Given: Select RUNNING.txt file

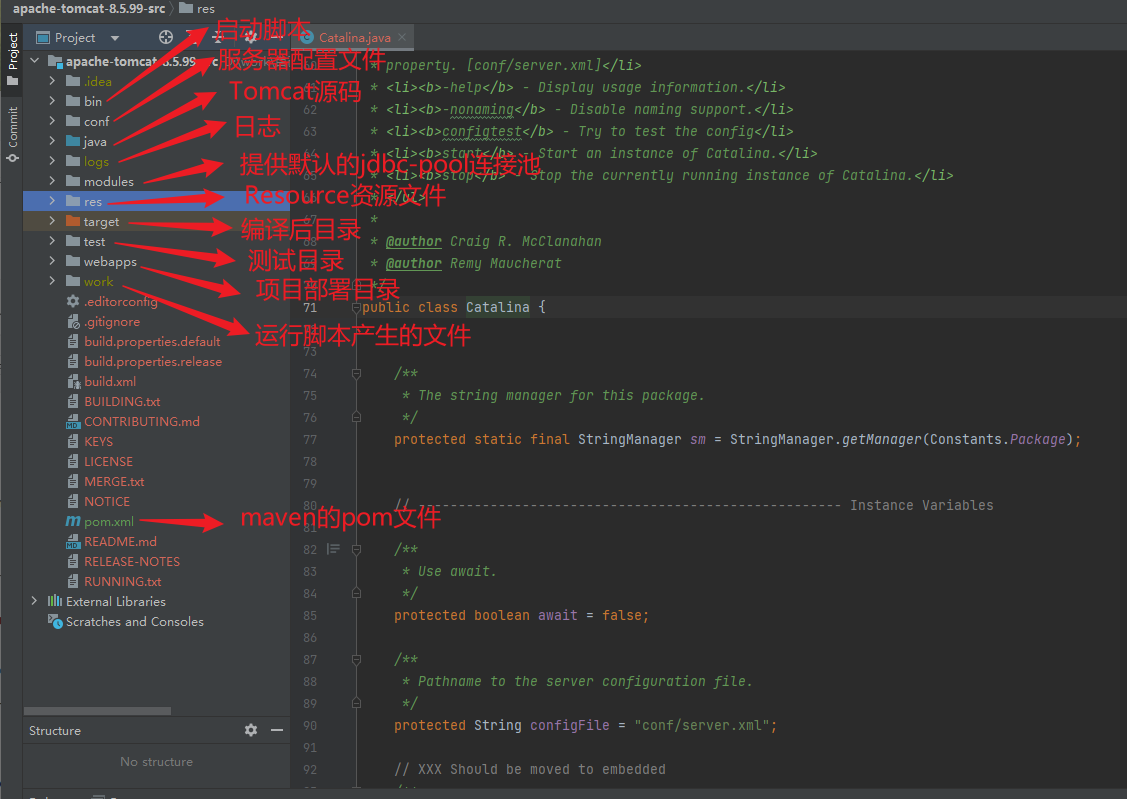Looking at the screenshot, I should click(x=123, y=581).
